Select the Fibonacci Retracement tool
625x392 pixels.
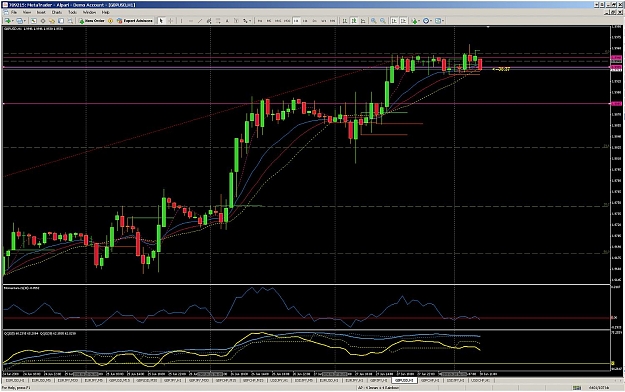point(218,21)
